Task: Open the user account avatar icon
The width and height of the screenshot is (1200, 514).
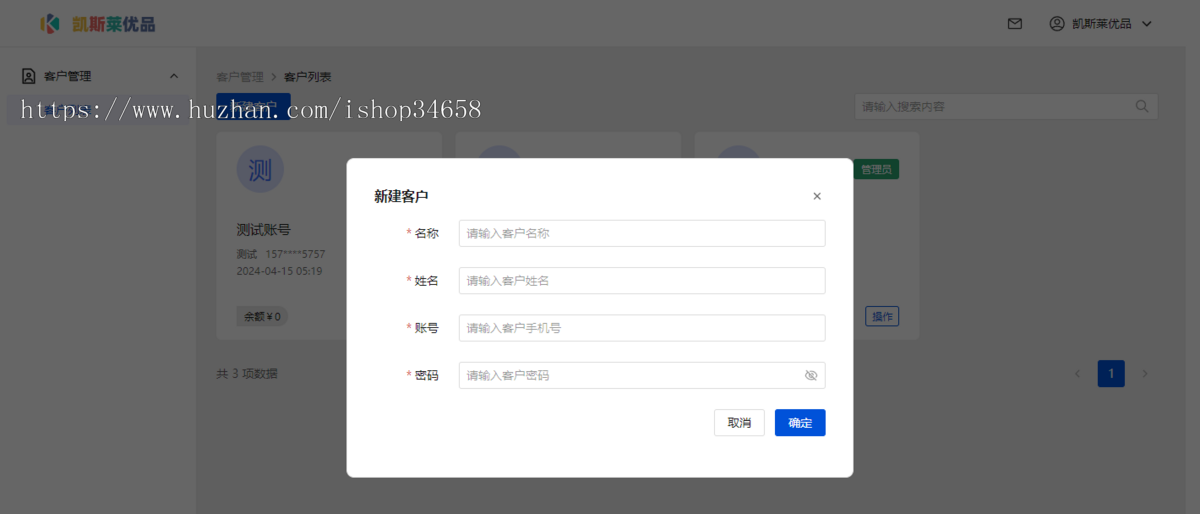Action: coord(1057,24)
